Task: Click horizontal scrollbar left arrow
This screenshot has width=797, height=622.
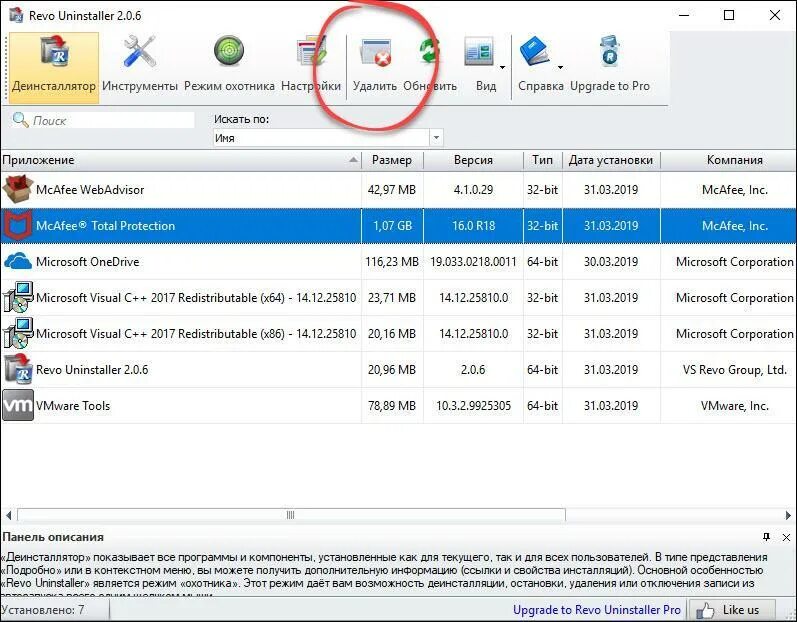Action: pos(8,515)
